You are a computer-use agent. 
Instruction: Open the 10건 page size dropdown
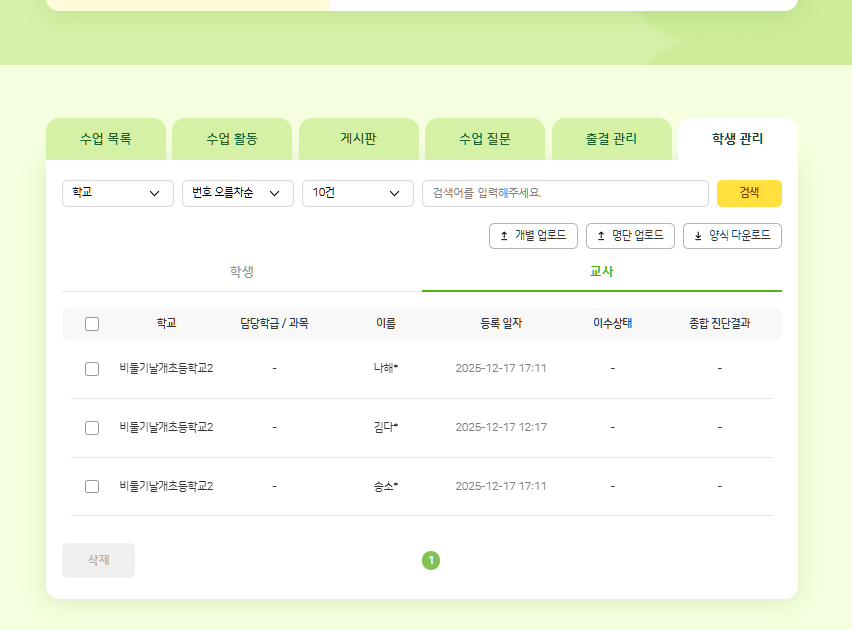[x=358, y=193]
